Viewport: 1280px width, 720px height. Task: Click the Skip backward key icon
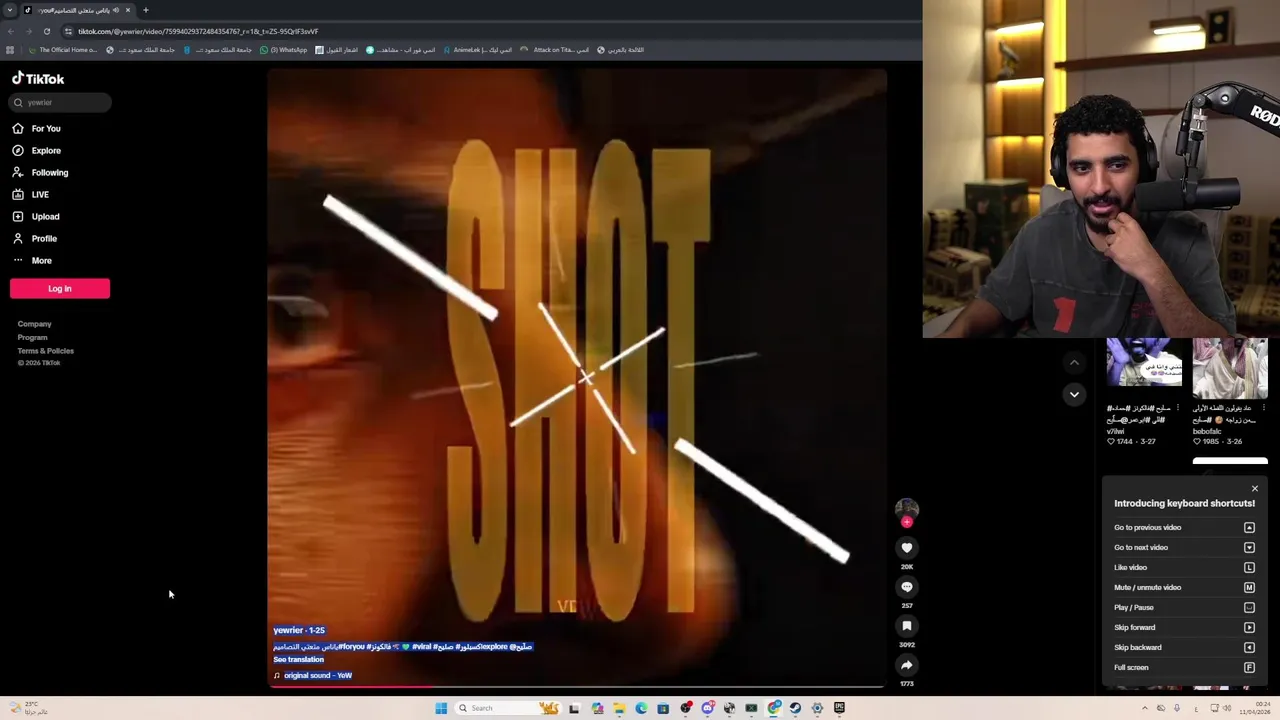pos(1249,647)
